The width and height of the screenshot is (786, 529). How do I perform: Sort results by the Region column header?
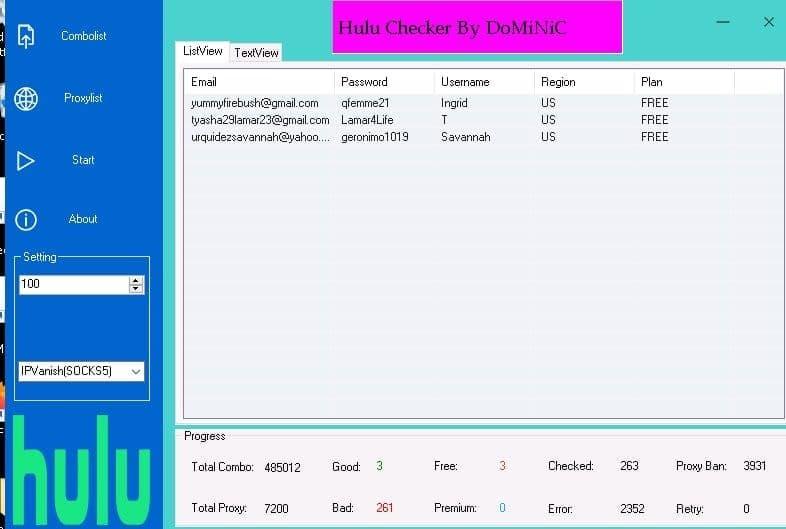pos(584,82)
